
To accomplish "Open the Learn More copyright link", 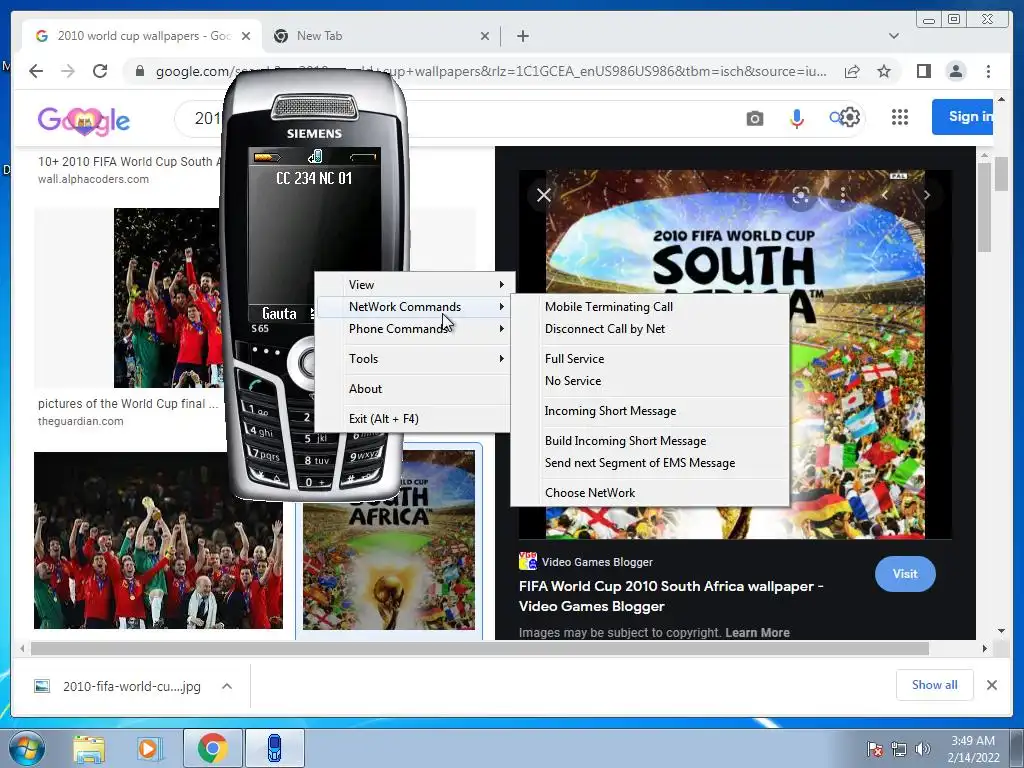I will point(757,632).
